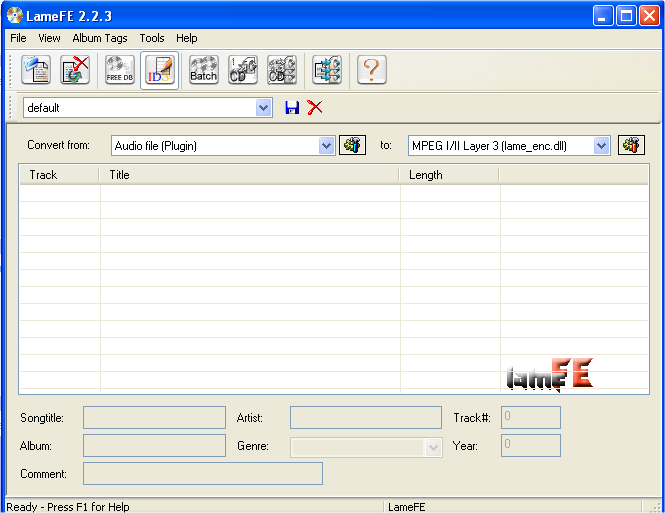Click the Album input field

coord(154,446)
